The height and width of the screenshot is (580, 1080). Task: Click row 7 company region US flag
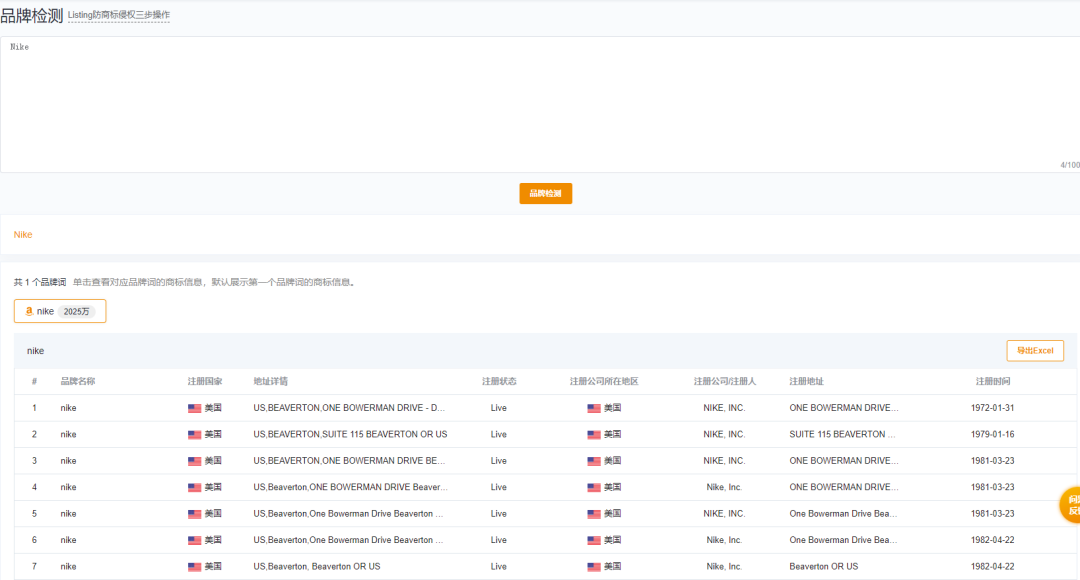coord(594,567)
